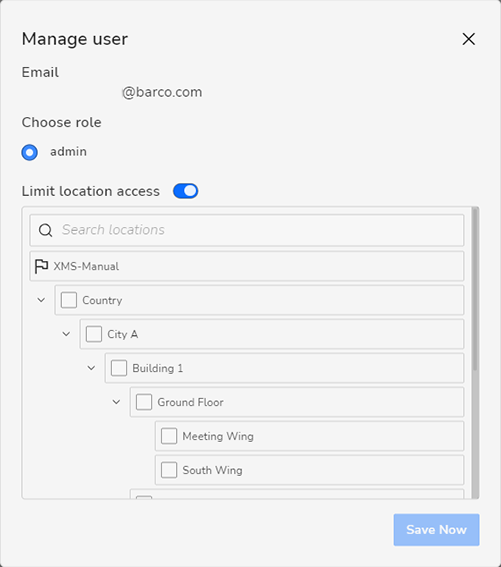Close the Manage user dialog
Viewport: 501px width, 567px height.
tap(468, 39)
